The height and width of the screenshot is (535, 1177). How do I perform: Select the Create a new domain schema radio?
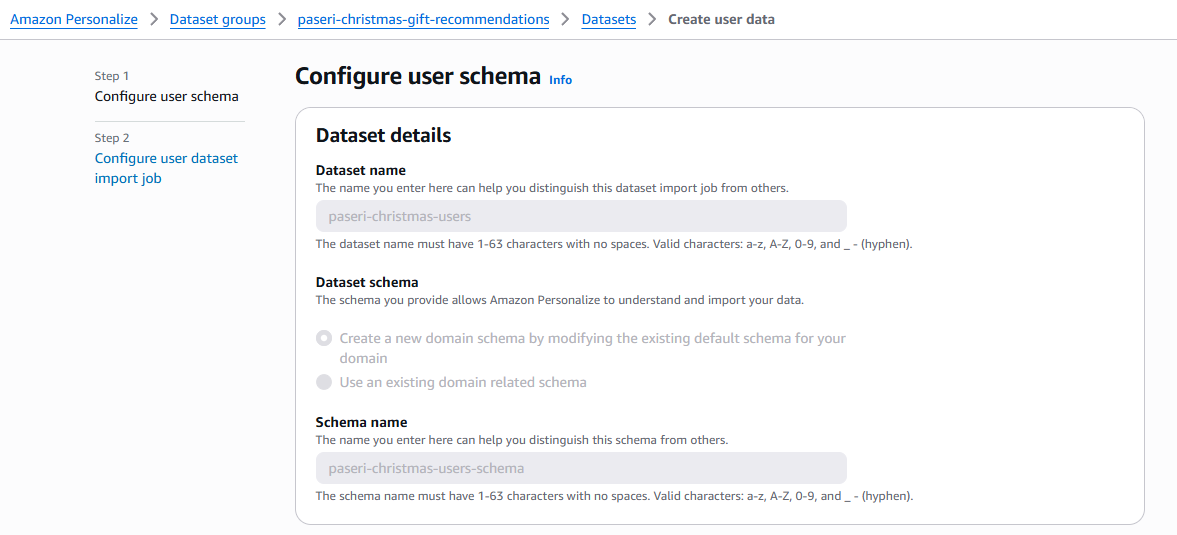324,339
